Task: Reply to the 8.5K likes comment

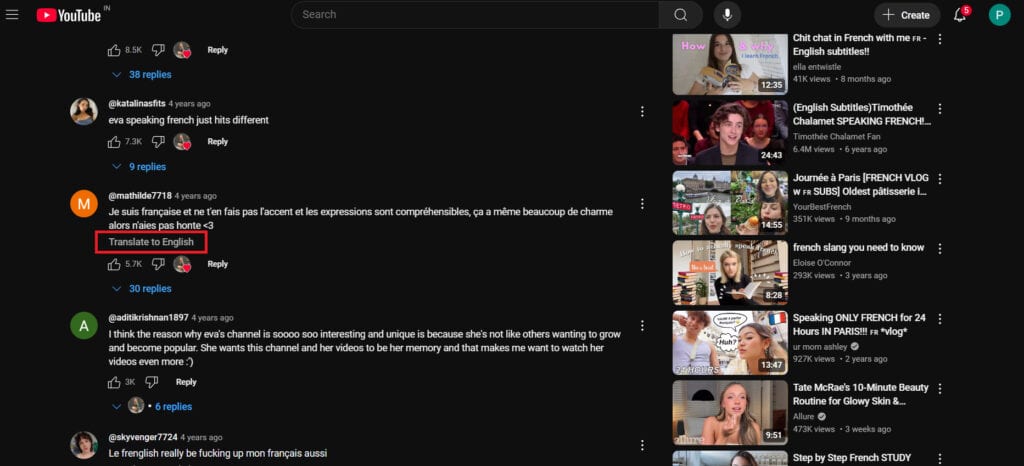Action: click(217, 50)
